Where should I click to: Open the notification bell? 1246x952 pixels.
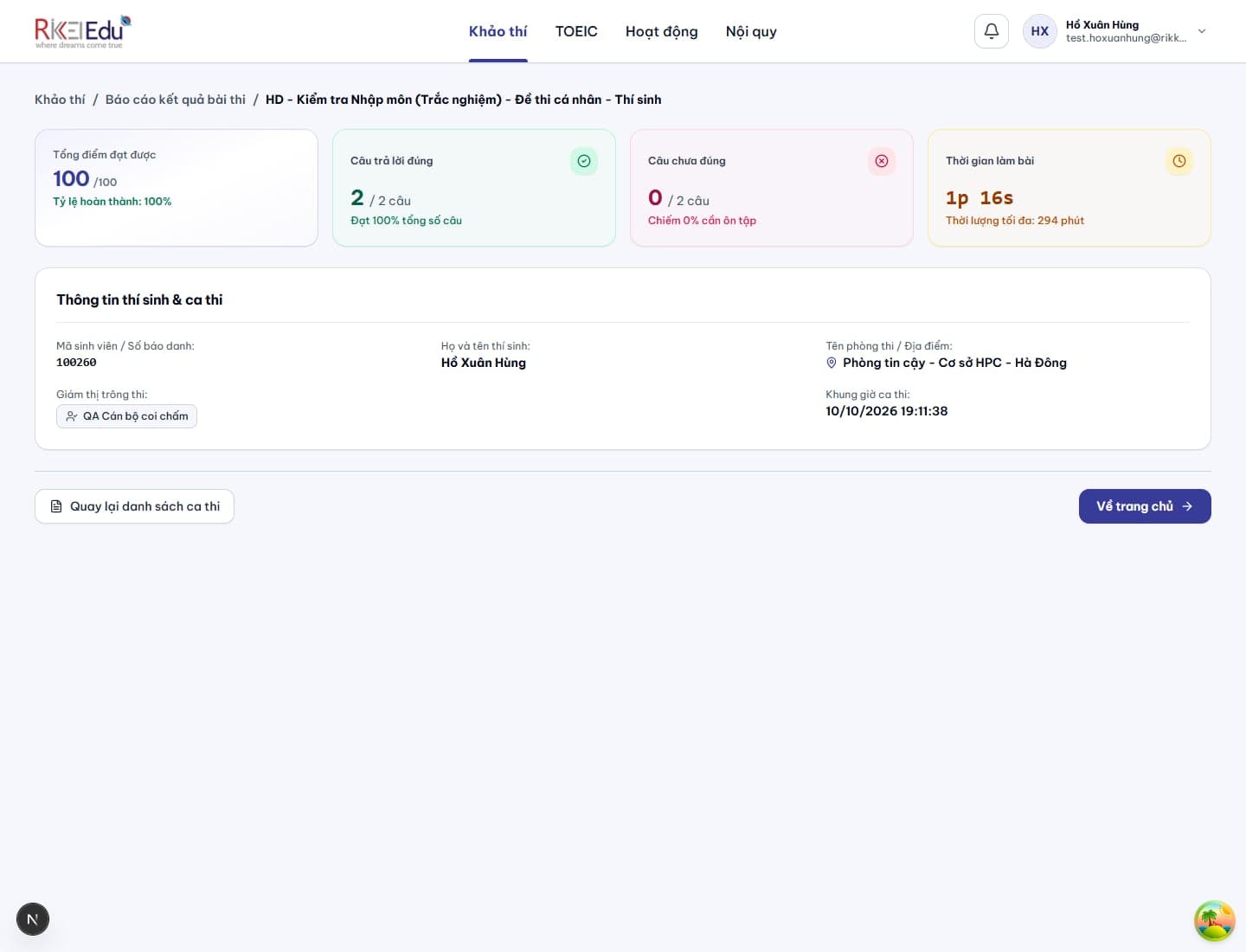click(x=992, y=31)
